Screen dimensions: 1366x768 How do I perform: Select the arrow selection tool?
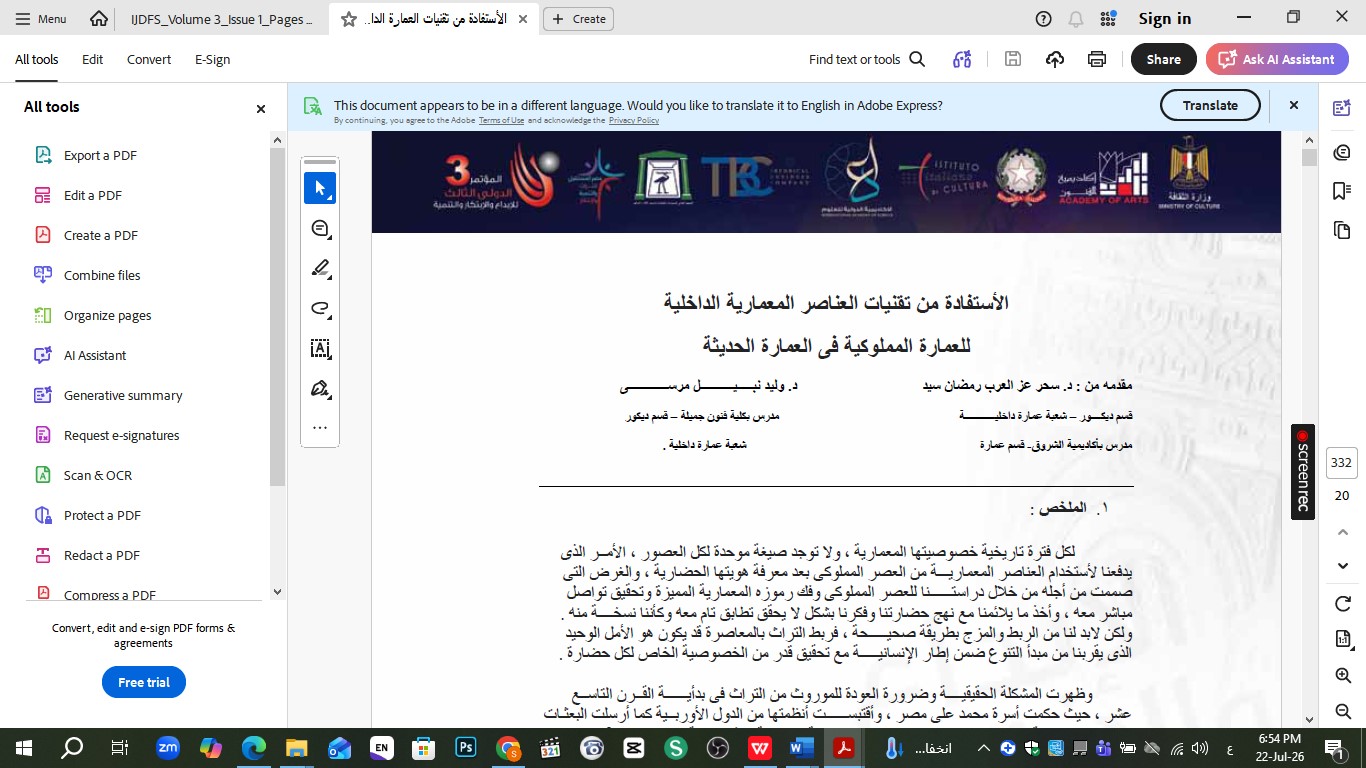point(320,188)
